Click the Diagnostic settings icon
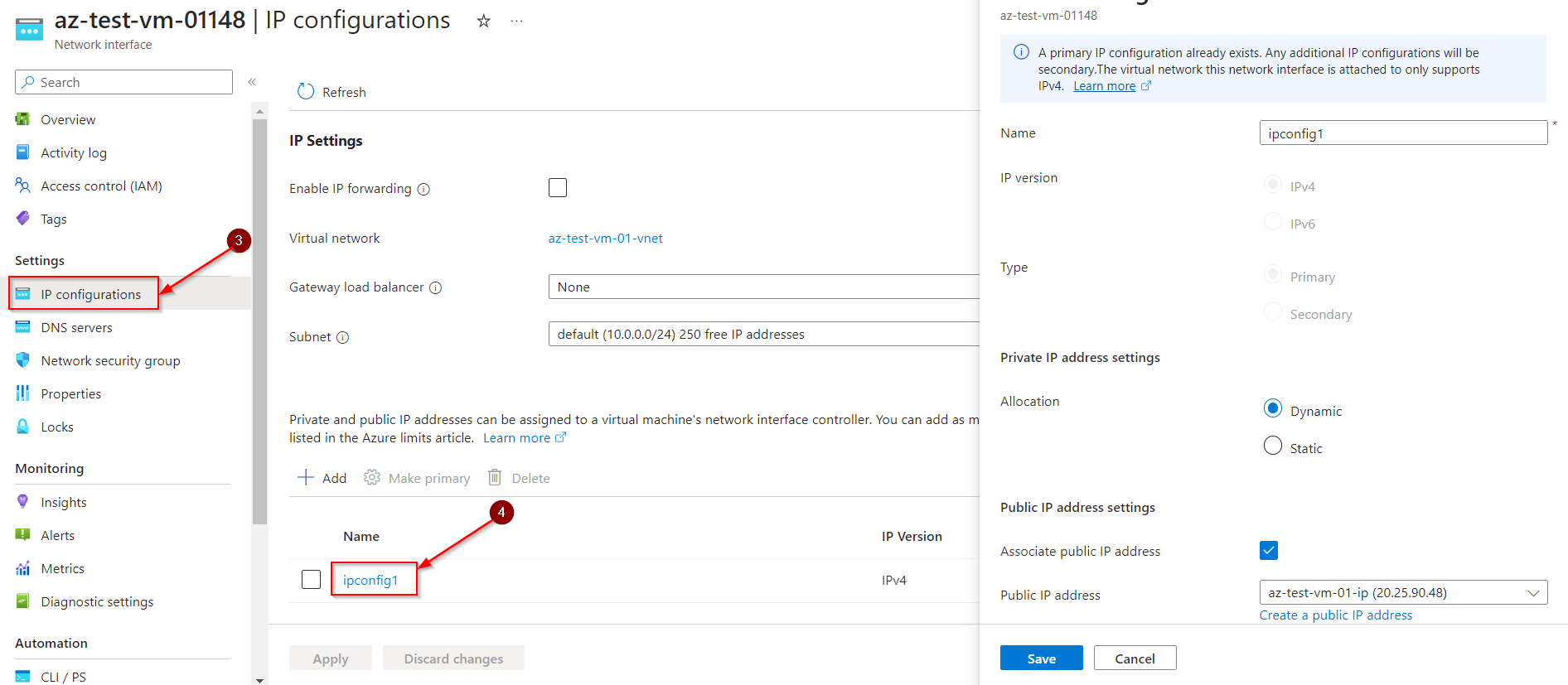The image size is (1568, 685). (x=23, y=601)
